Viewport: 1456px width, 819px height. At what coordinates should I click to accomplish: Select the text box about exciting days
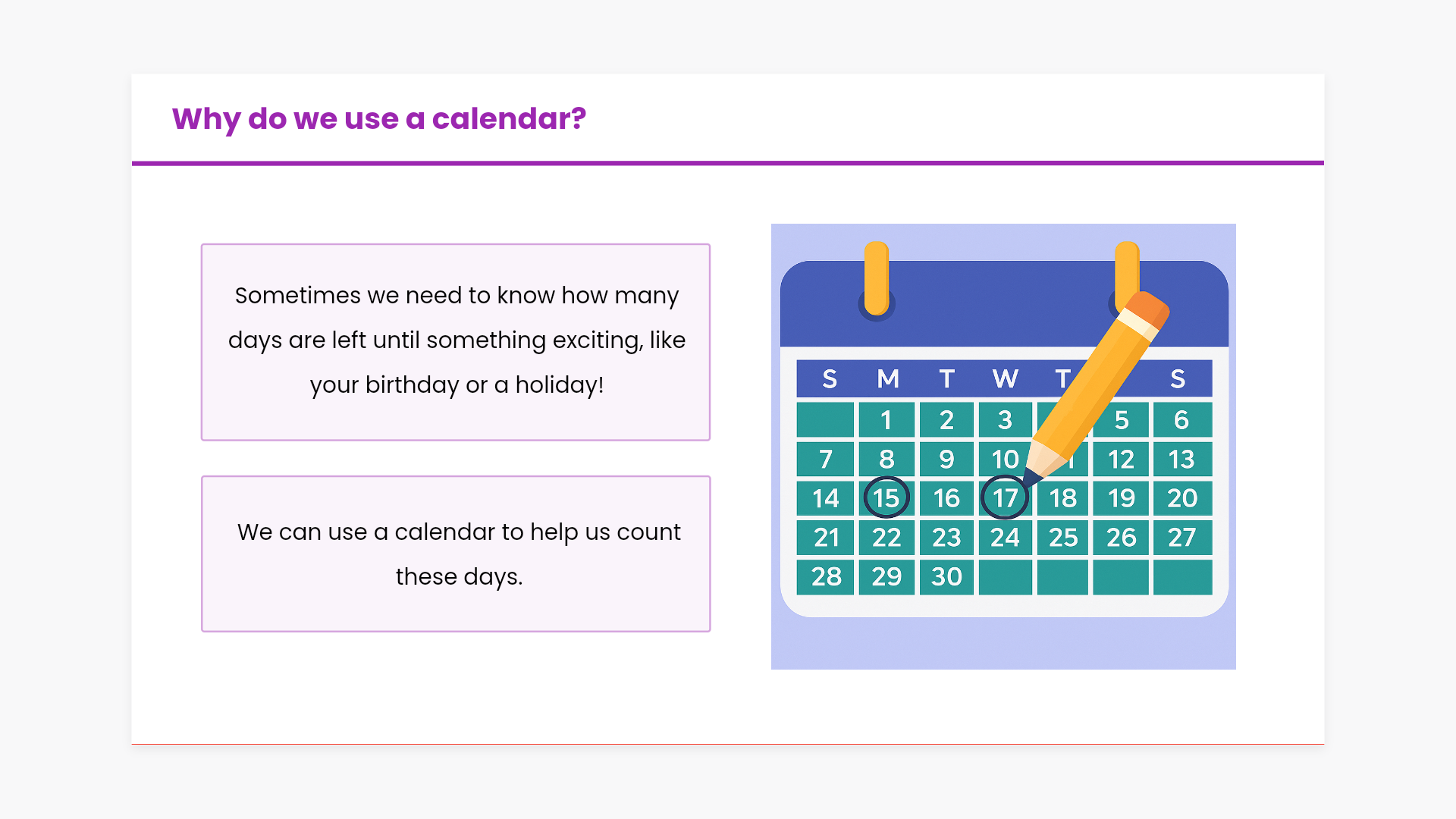pos(456,341)
